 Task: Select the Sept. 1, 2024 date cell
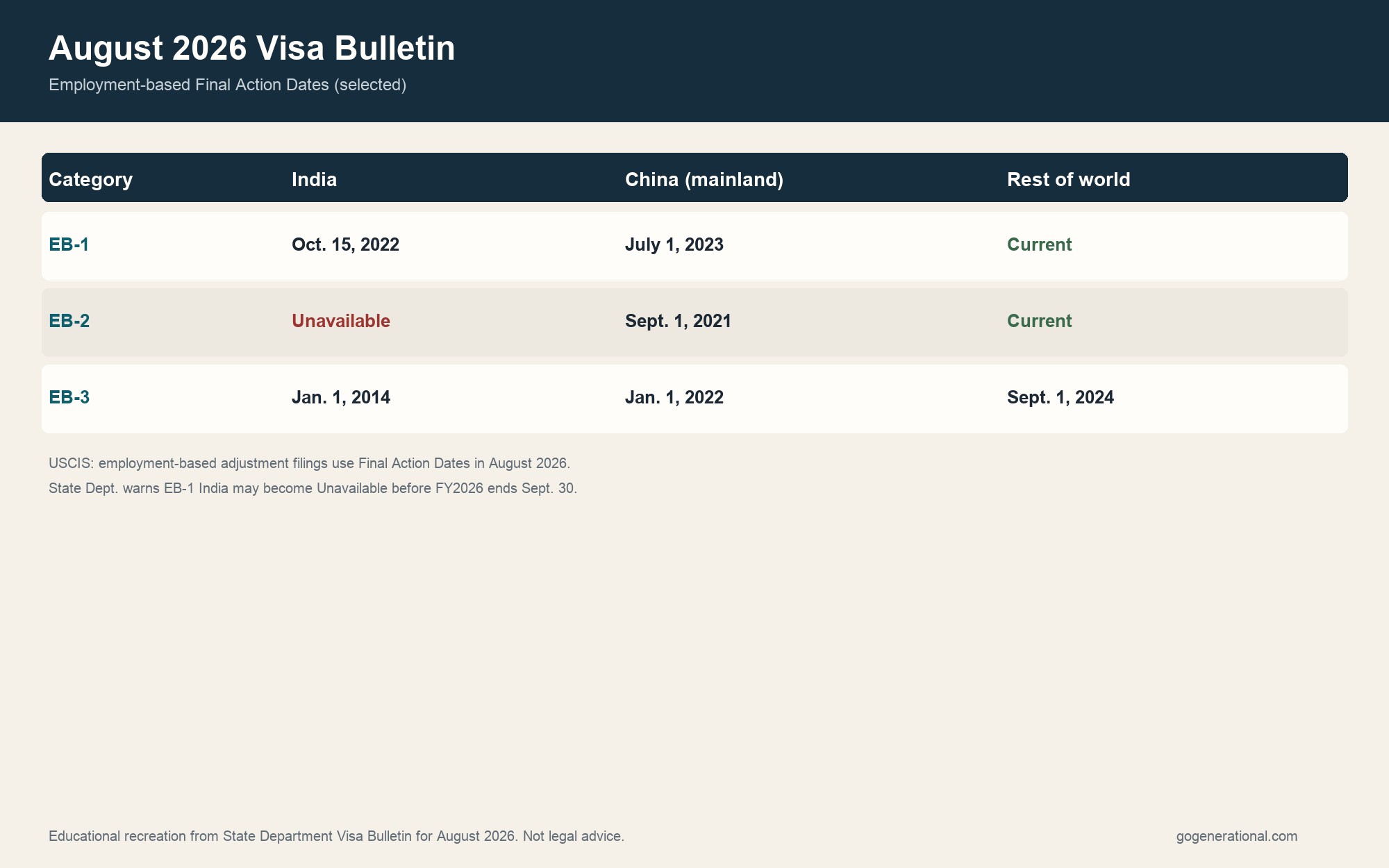1060,397
